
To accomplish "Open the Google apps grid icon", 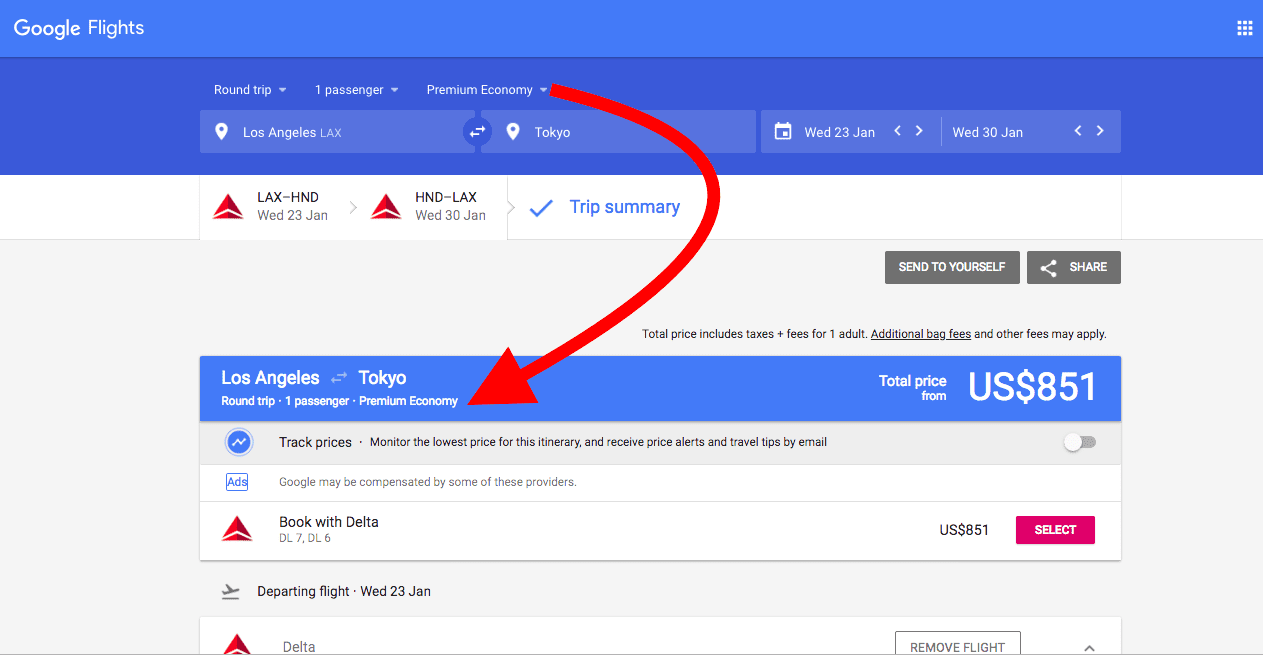I will [x=1244, y=28].
